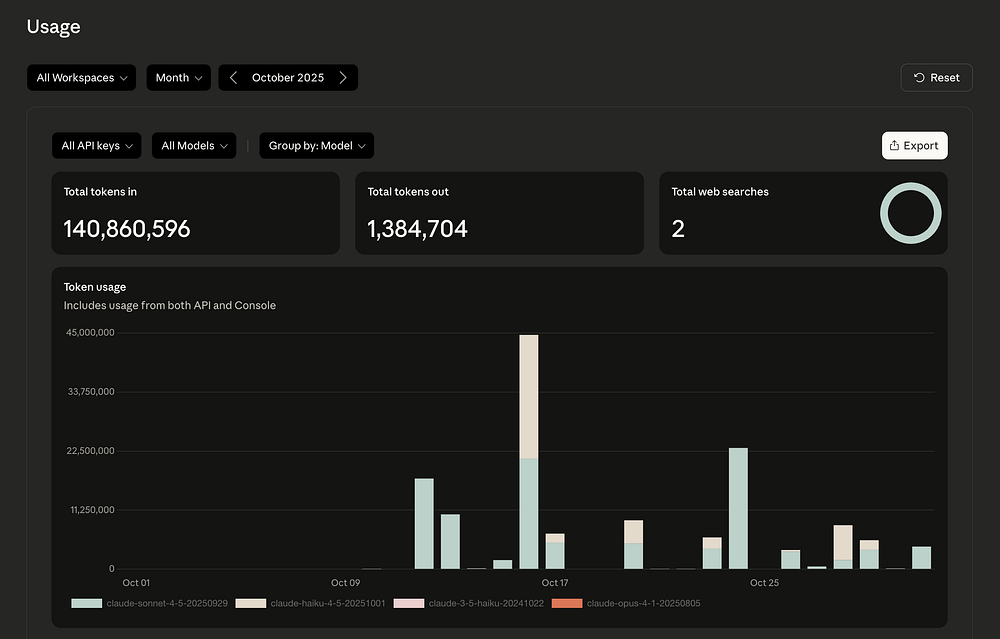
Task: Click the web searches donut chart
Action: coord(911,213)
